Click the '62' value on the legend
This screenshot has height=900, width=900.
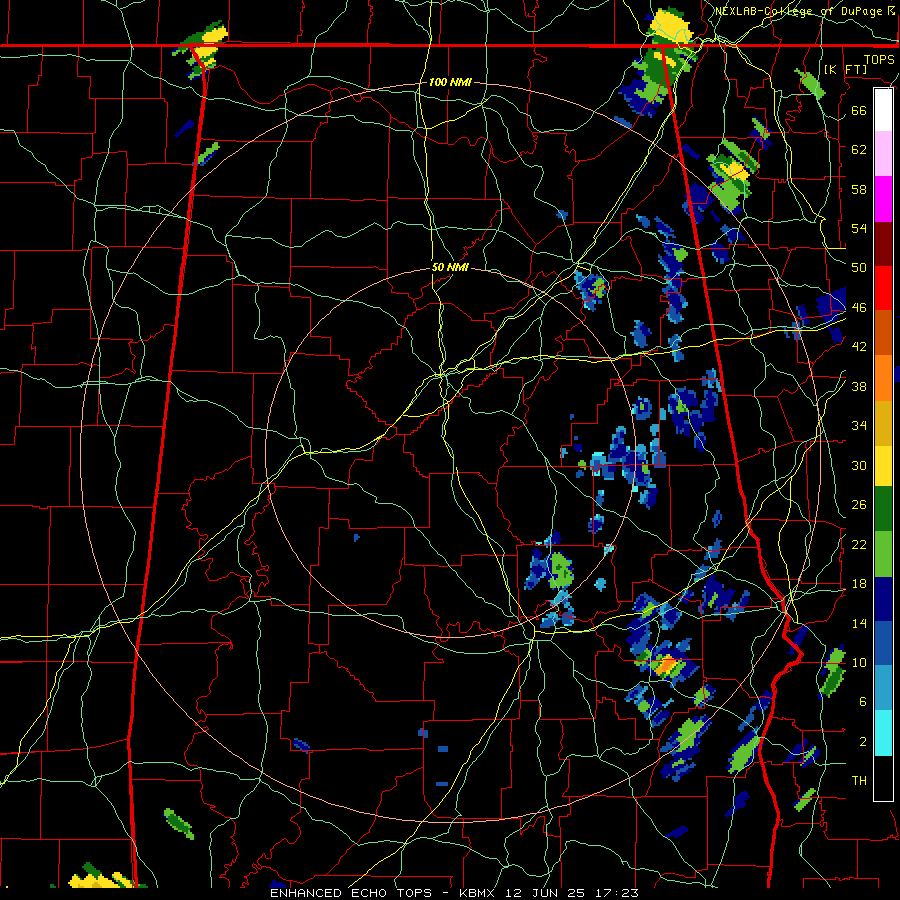click(x=859, y=149)
